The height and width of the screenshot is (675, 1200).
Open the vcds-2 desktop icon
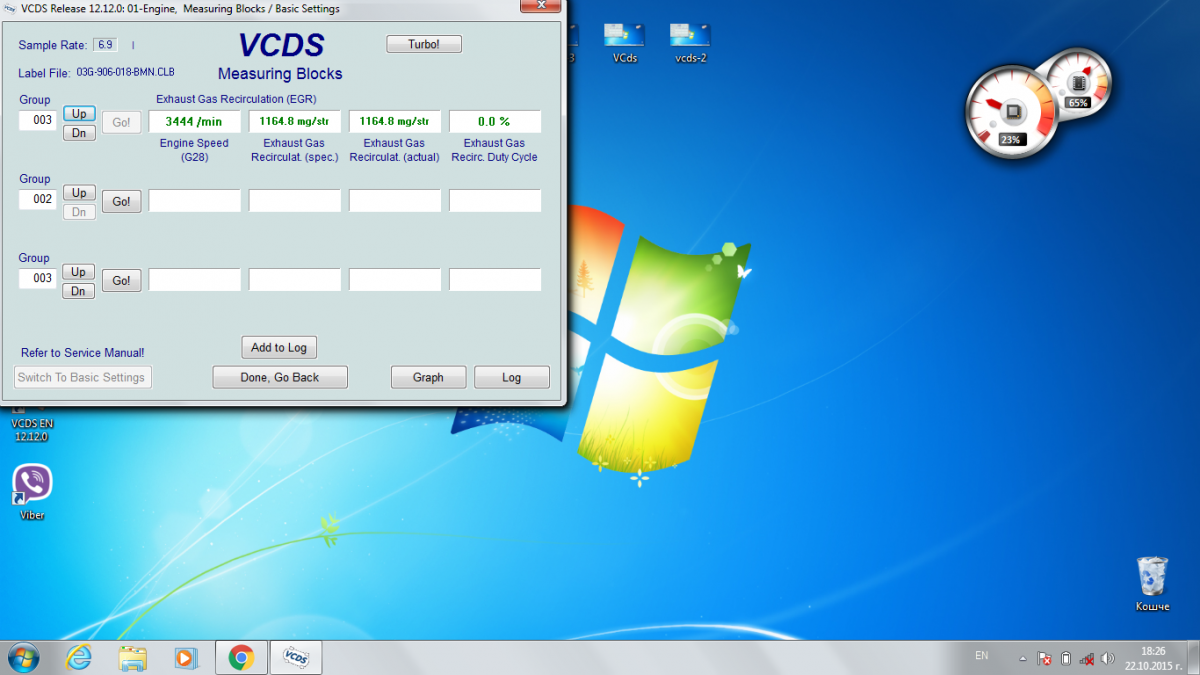[691, 43]
